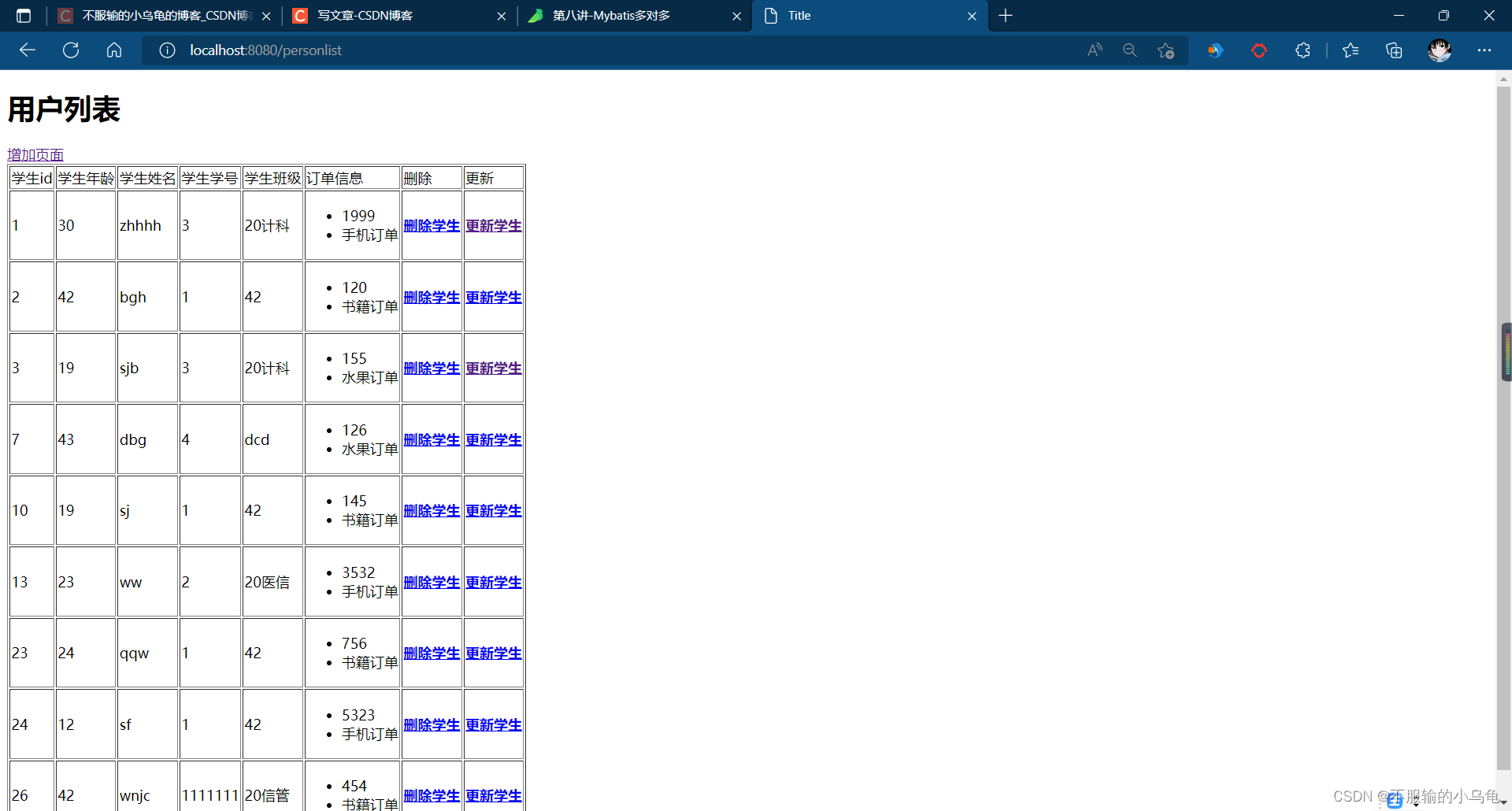Select the Title tab
The width and height of the screenshot is (1512, 811).
pos(870,16)
